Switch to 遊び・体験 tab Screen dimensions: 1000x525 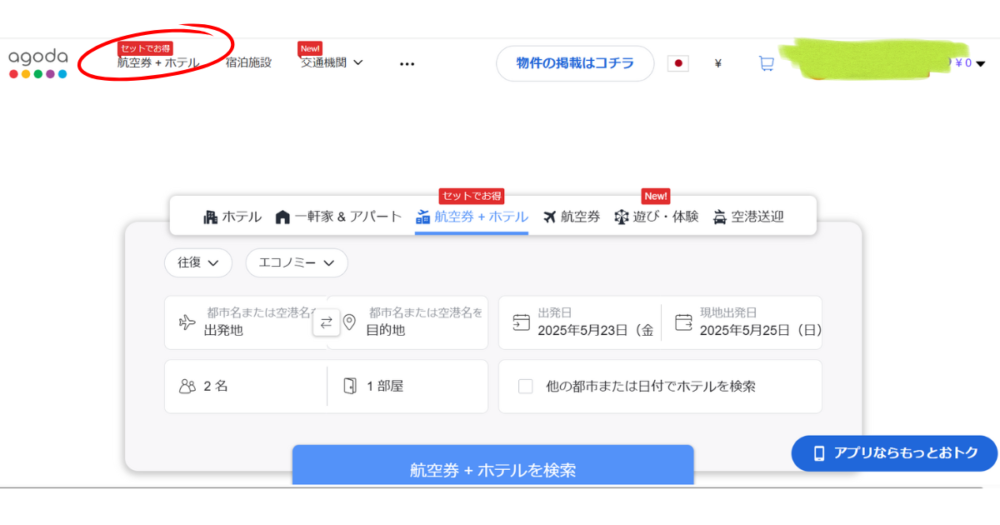[656, 217]
